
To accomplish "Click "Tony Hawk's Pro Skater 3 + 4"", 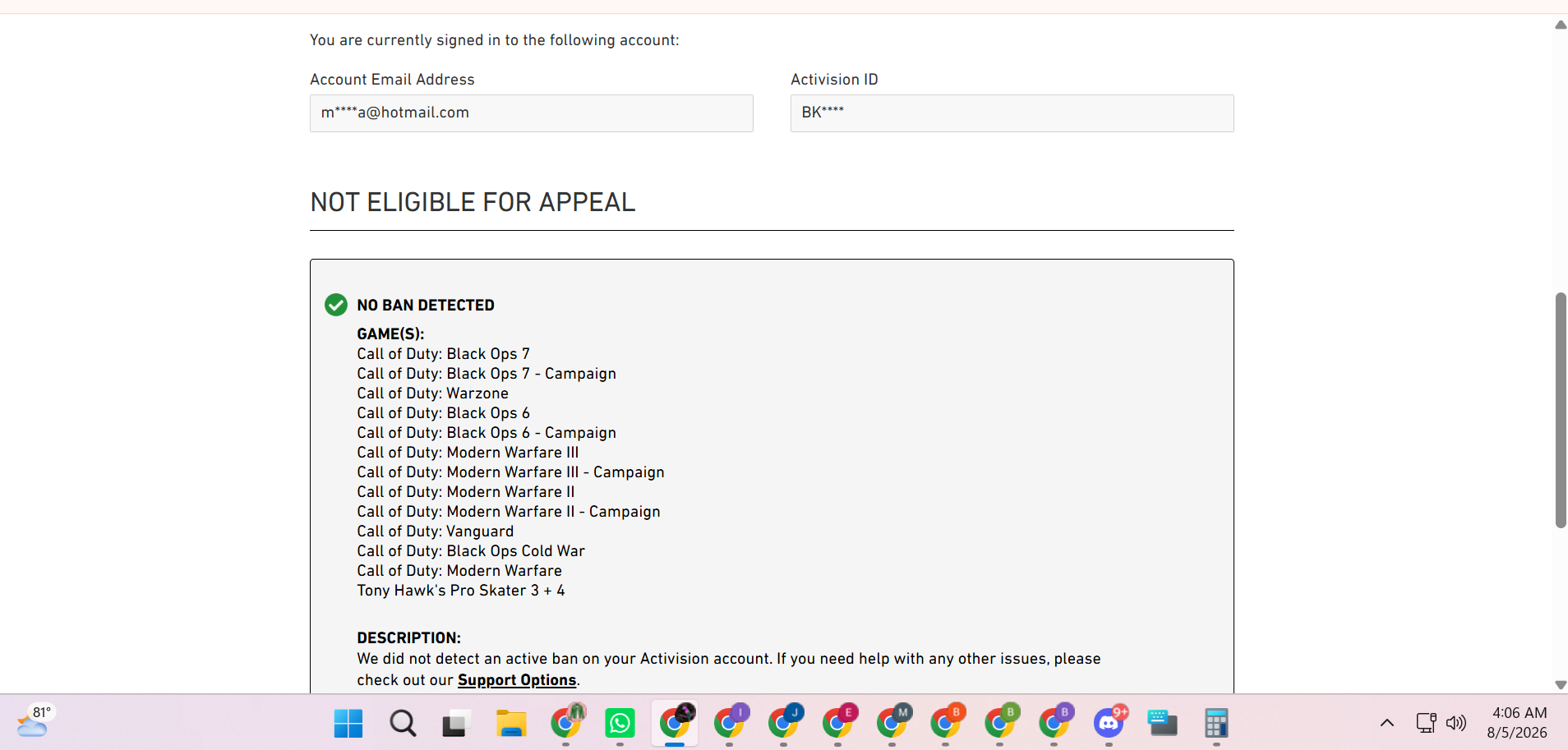I will (461, 591).
